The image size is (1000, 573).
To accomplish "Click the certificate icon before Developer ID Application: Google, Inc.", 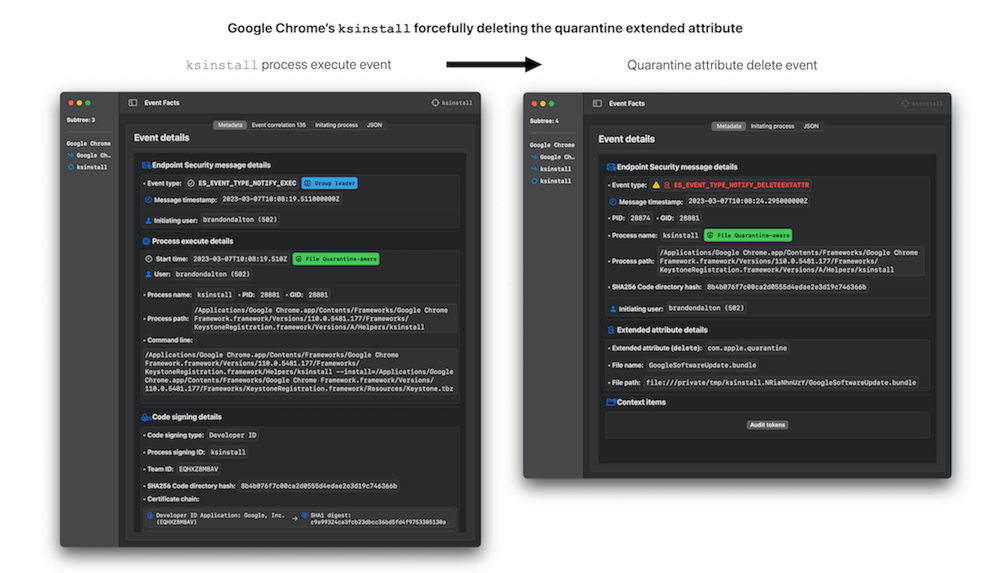I will point(151,516).
